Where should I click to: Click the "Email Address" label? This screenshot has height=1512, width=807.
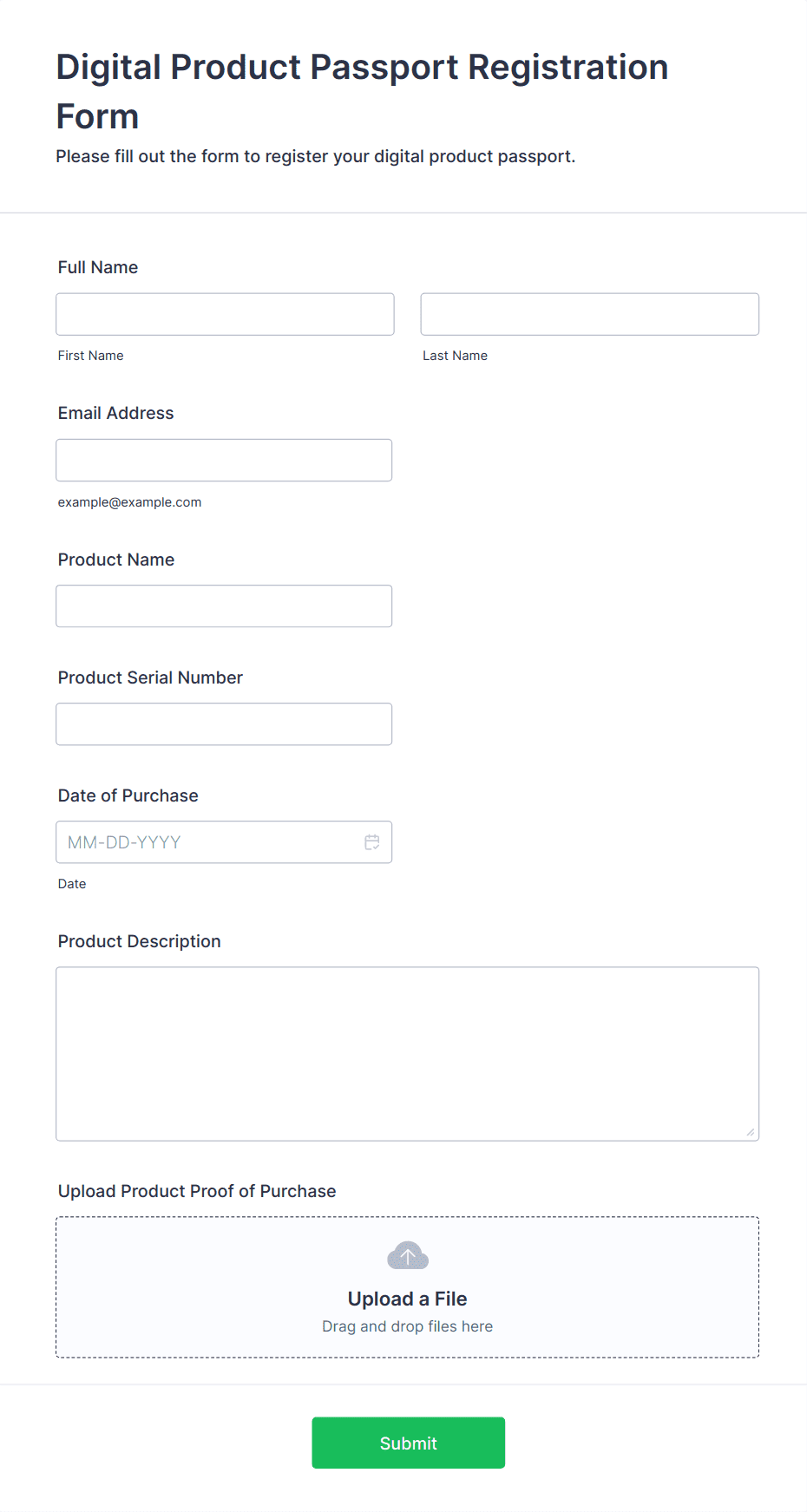[115, 413]
